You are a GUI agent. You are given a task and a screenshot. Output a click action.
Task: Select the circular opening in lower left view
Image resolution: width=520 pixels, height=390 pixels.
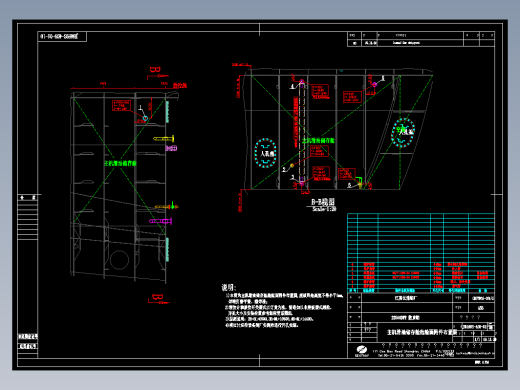point(119,260)
